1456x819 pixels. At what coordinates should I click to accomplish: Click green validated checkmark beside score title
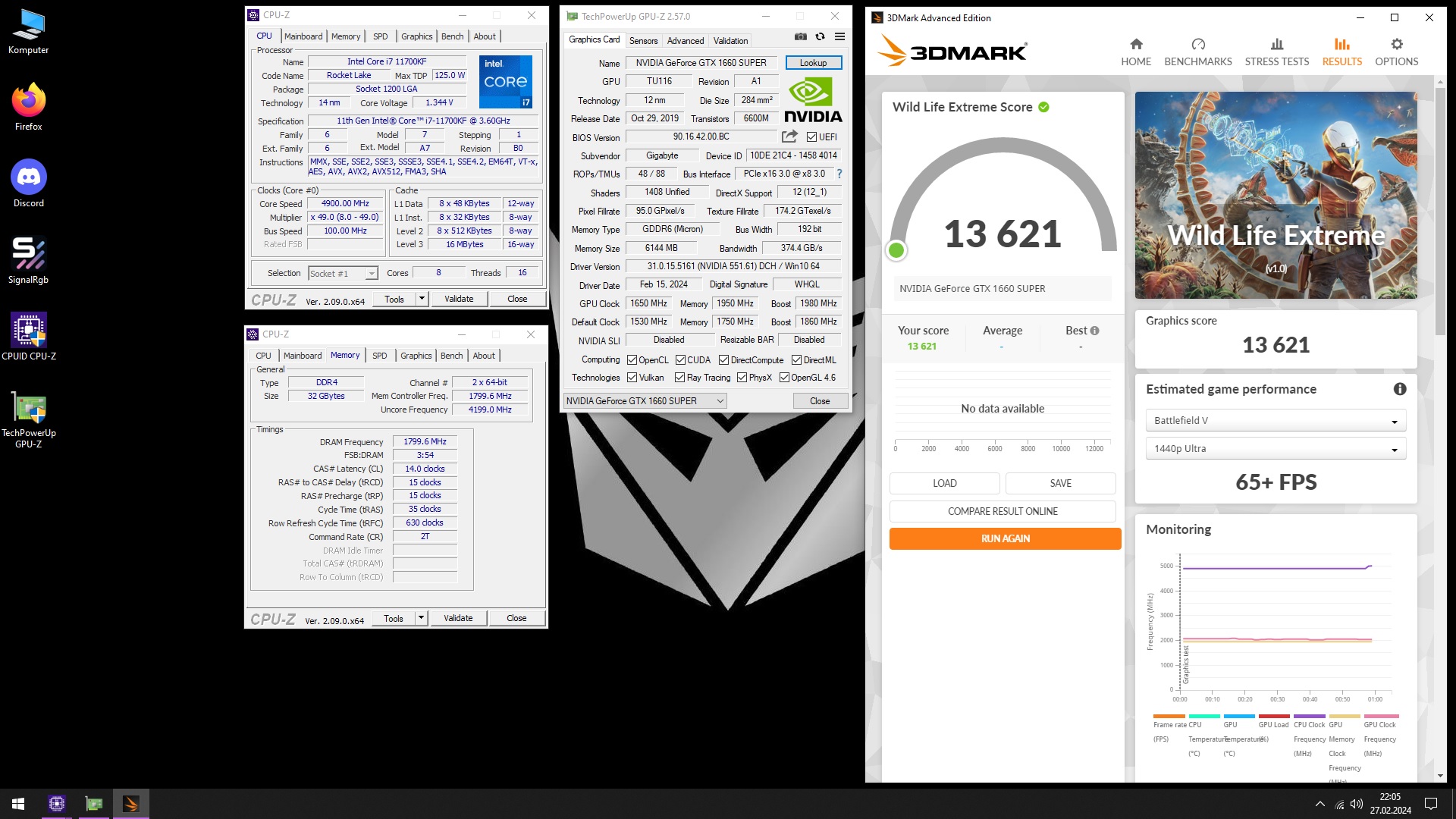click(x=1043, y=107)
